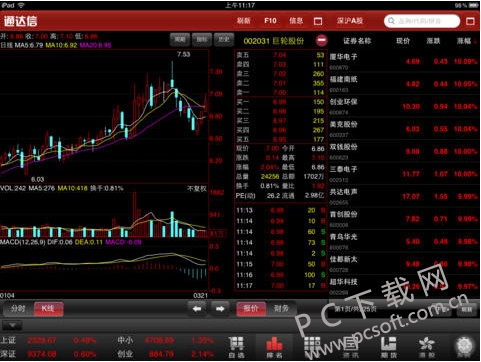Go to next stock with right arrow
Screen dimensions: 481x362
pyautogui.click(x=220, y=309)
